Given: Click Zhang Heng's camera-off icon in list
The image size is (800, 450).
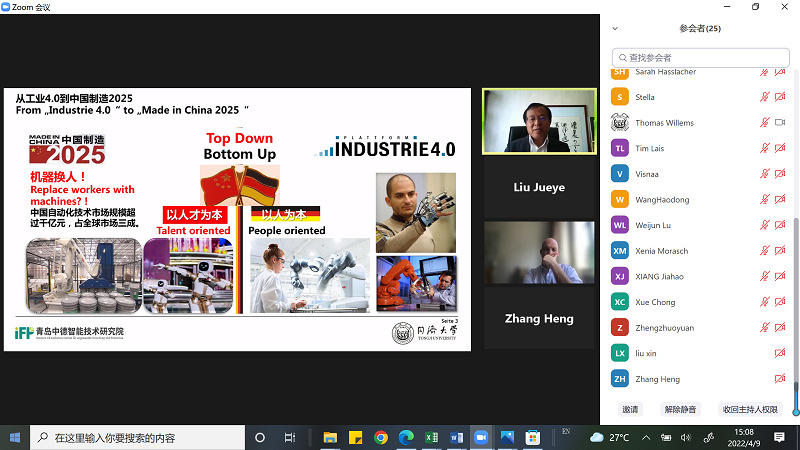Looking at the screenshot, I should 780,379.
